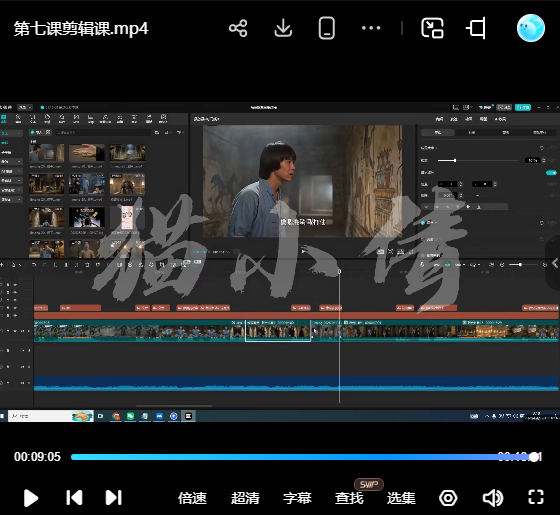This screenshot has width=560, height=515.
Task: Skip to the next video
Action: [114, 498]
